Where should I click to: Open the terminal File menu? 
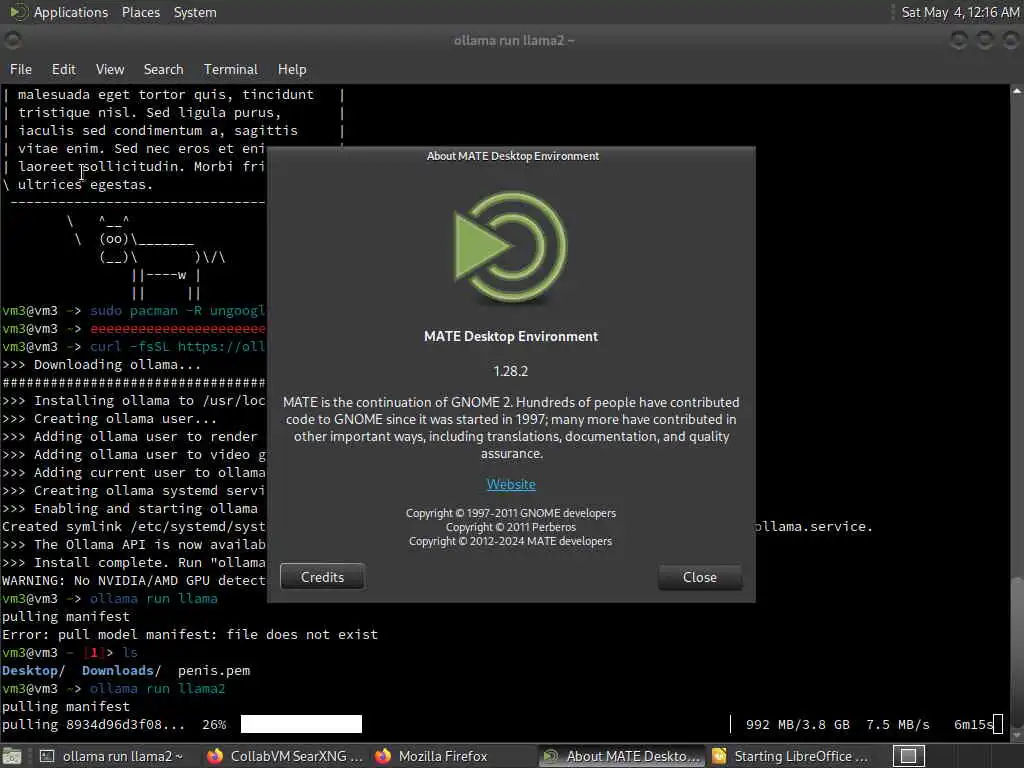[x=20, y=69]
